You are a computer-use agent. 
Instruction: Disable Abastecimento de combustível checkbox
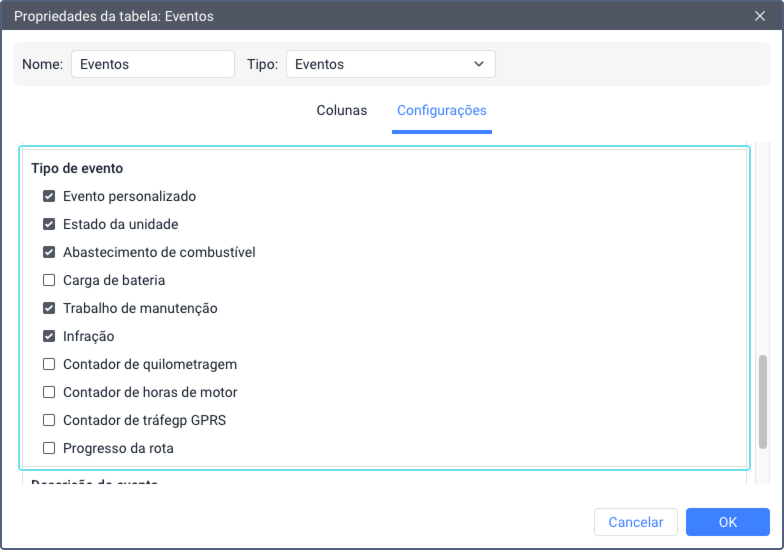pos(49,253)
